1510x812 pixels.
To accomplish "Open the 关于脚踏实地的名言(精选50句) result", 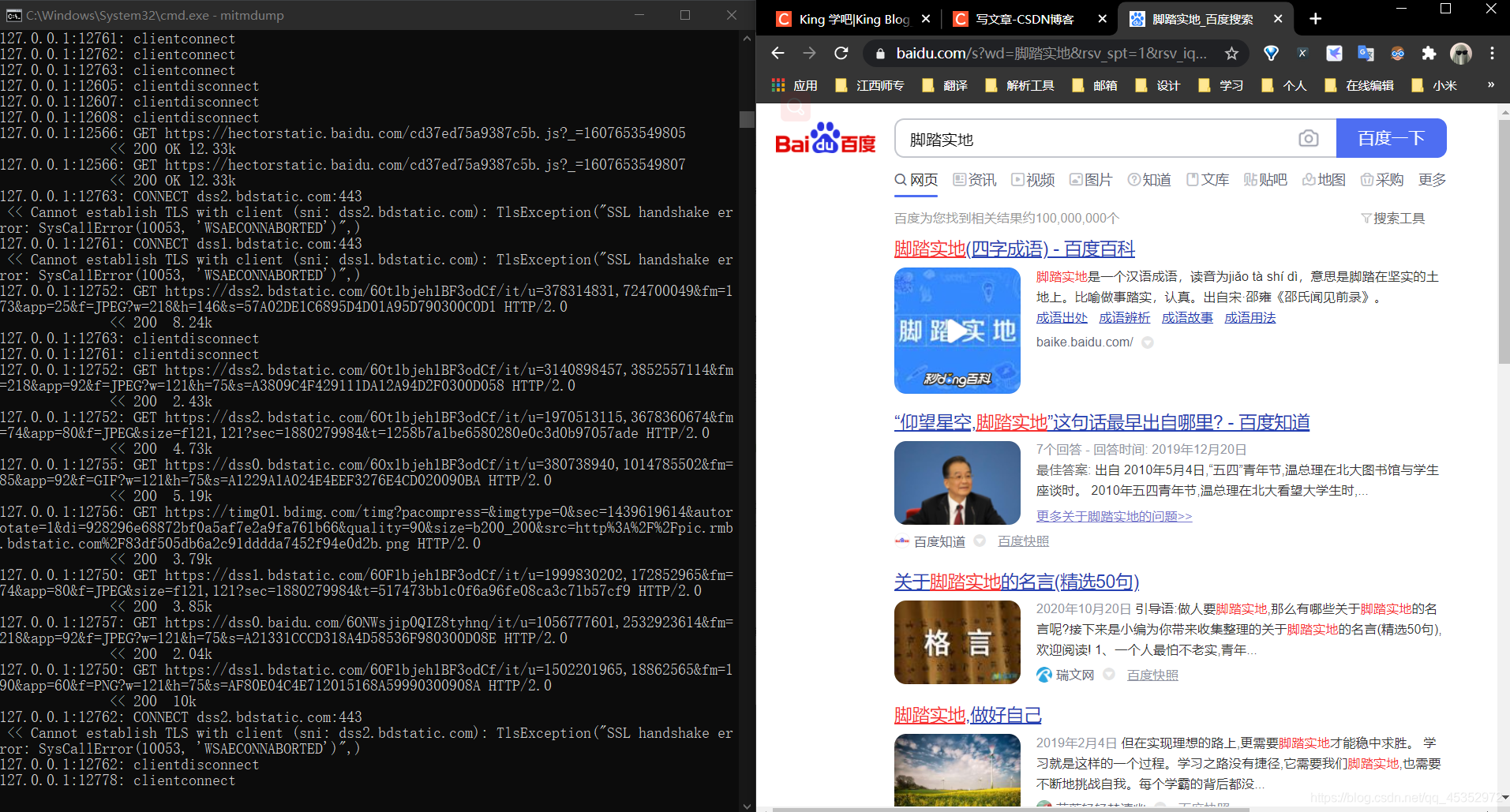I will (x=1017, y=582).
